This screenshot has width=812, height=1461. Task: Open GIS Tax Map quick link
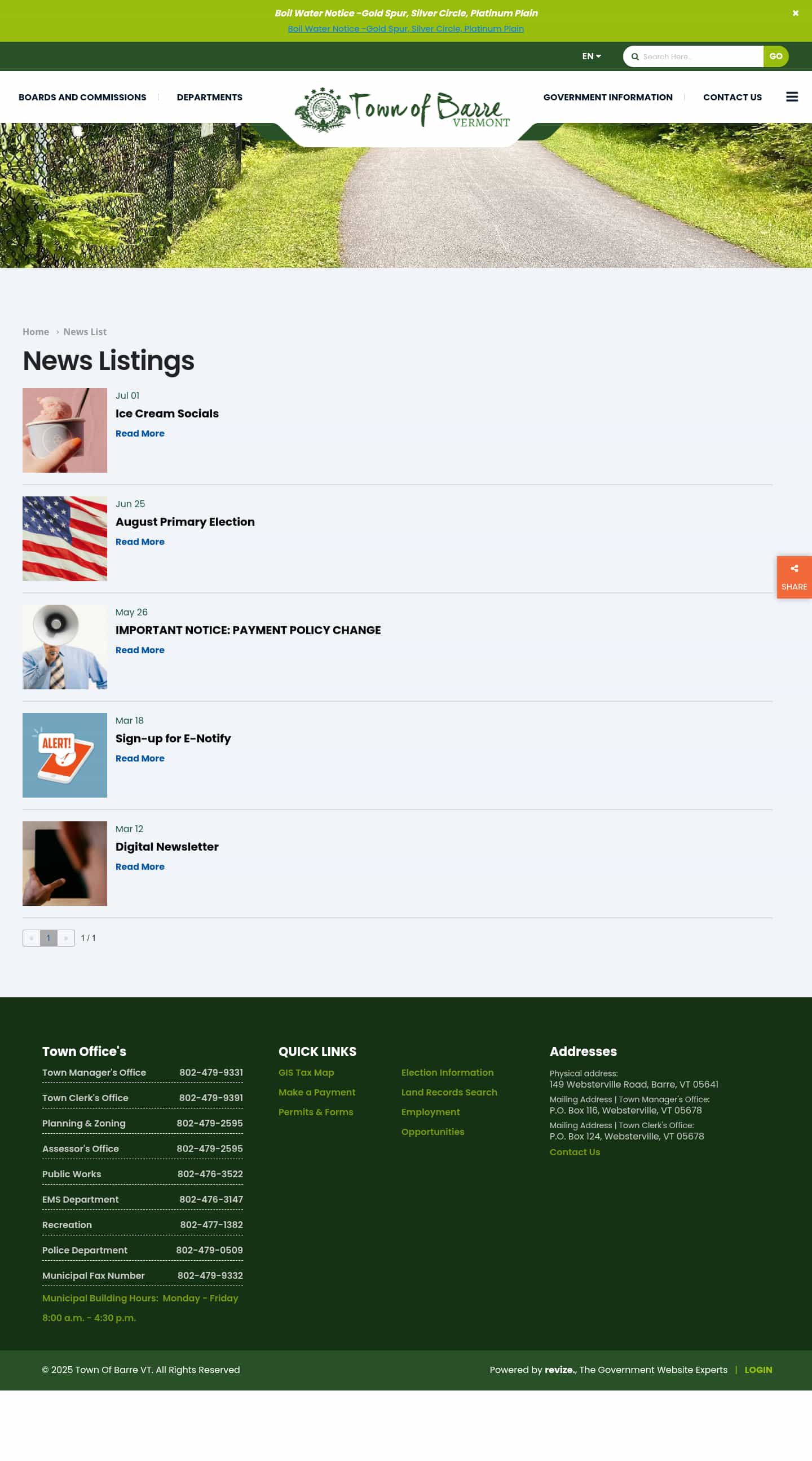click(x=306, y=1072)
